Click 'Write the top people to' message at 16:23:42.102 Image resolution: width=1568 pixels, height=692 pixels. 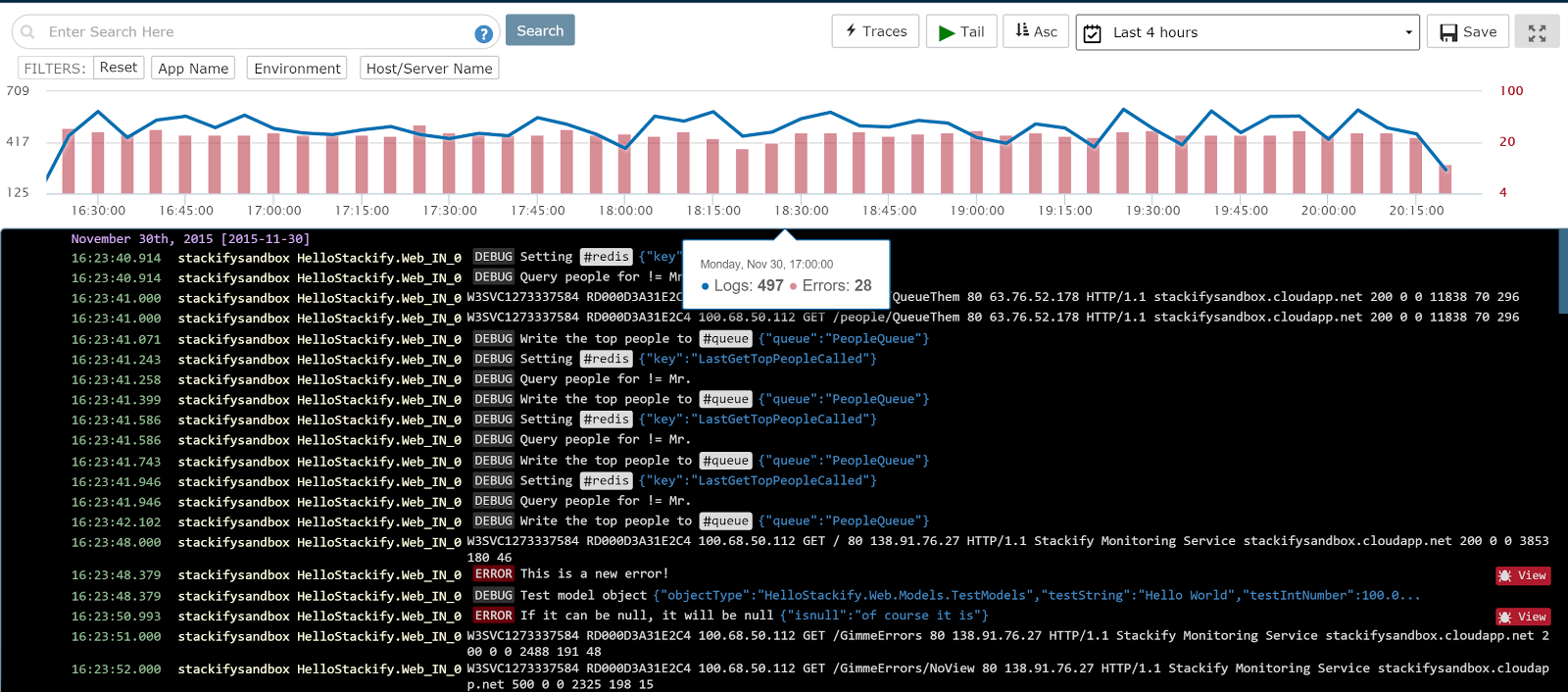pyautogui.click(x=606, y=521)
